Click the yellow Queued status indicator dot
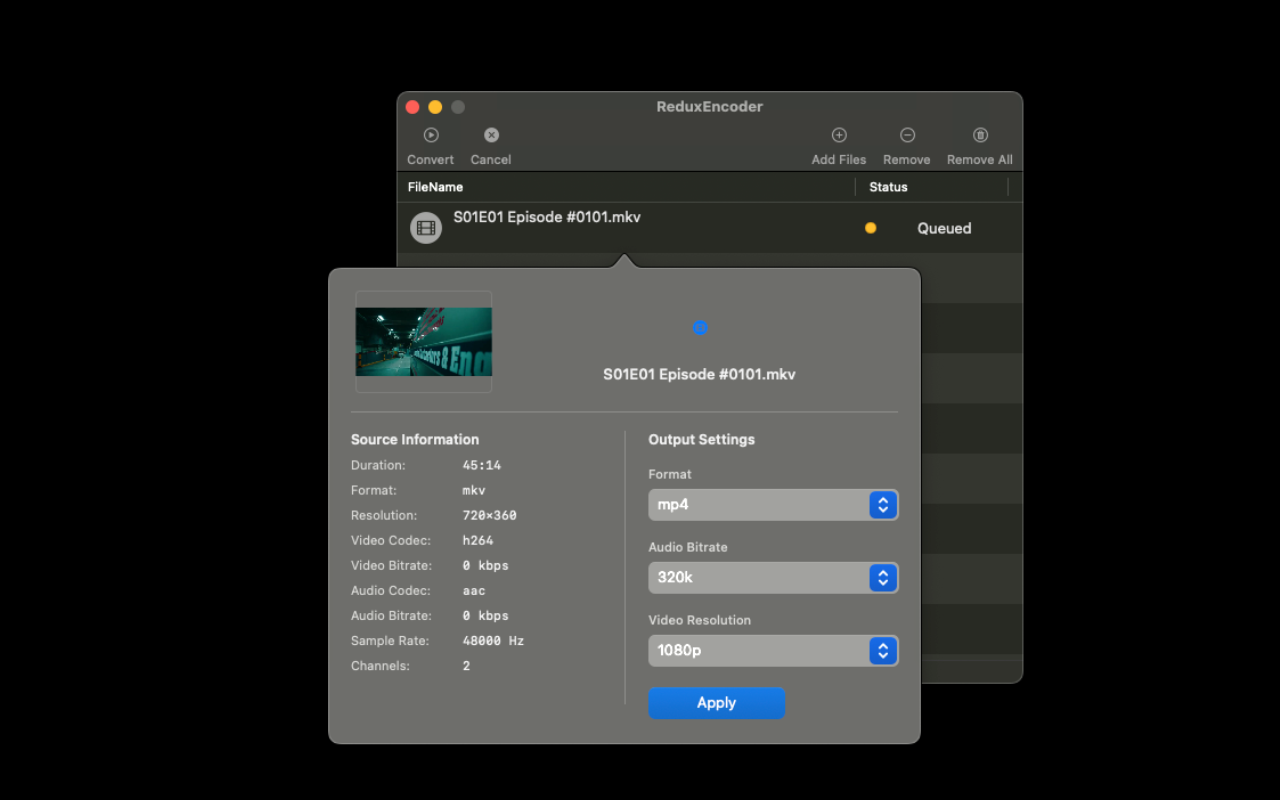 coord(870,227)
